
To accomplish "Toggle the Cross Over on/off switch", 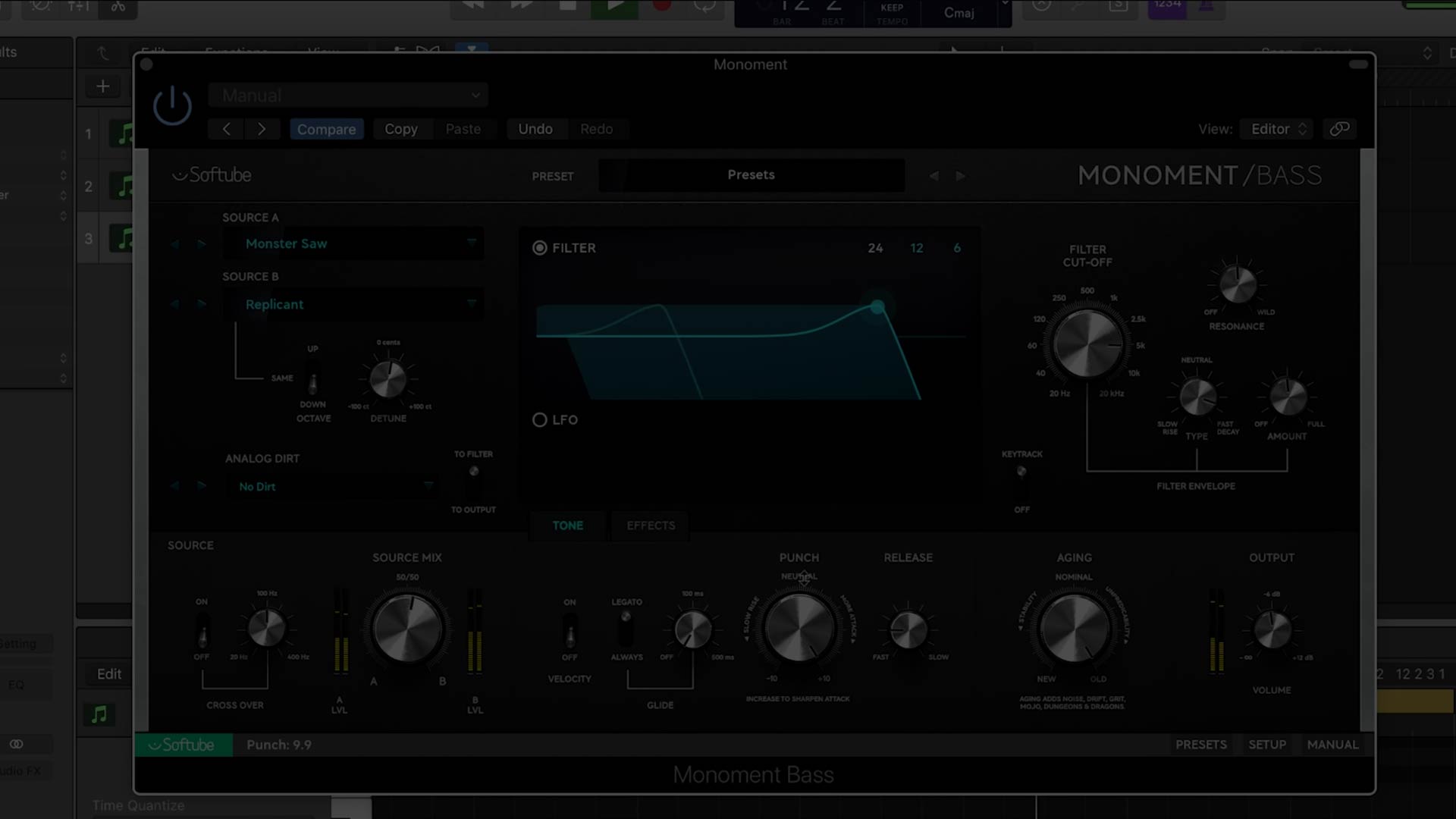I will pos(202,629).
